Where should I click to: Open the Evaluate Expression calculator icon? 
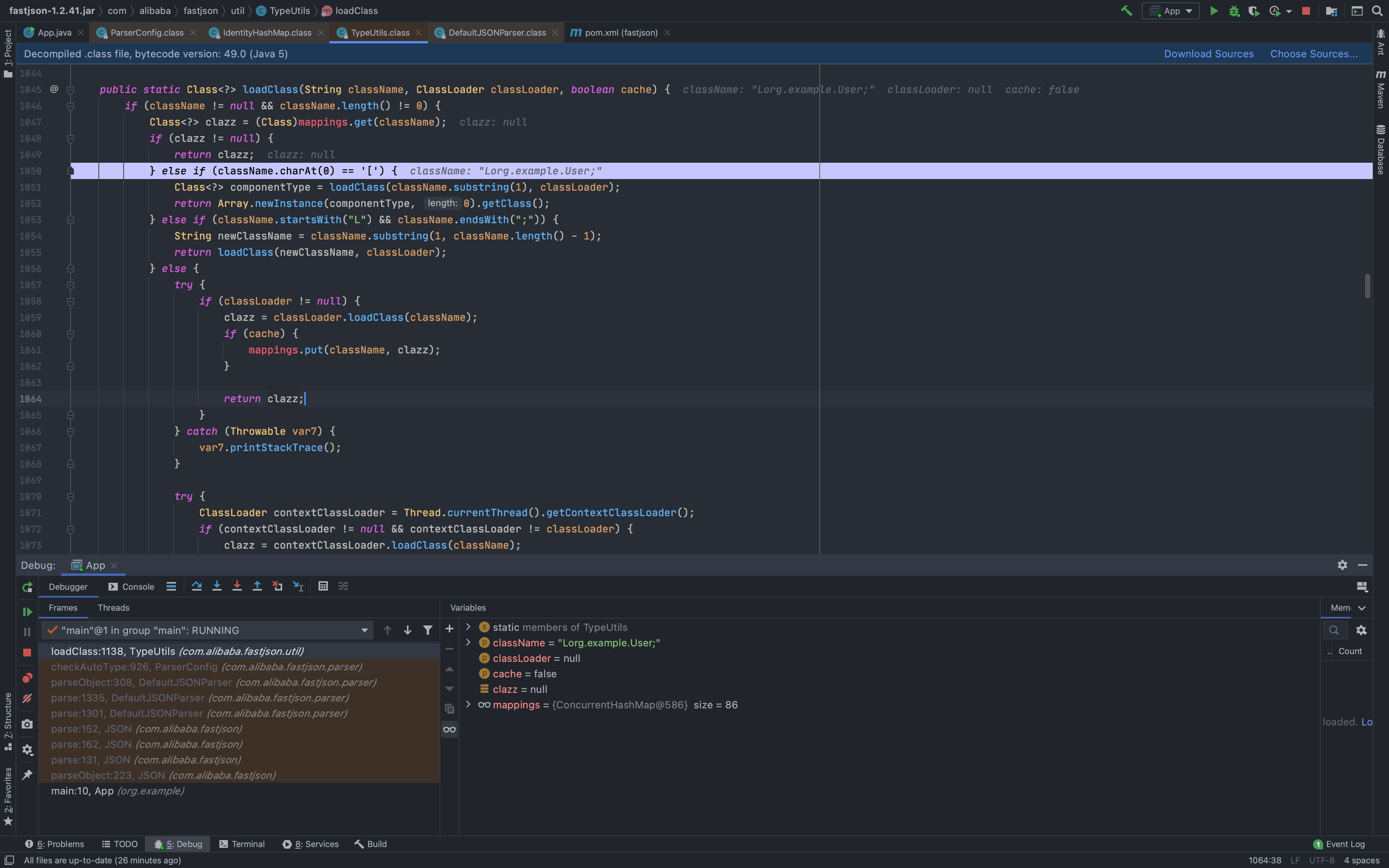click(x=323, y=586)
